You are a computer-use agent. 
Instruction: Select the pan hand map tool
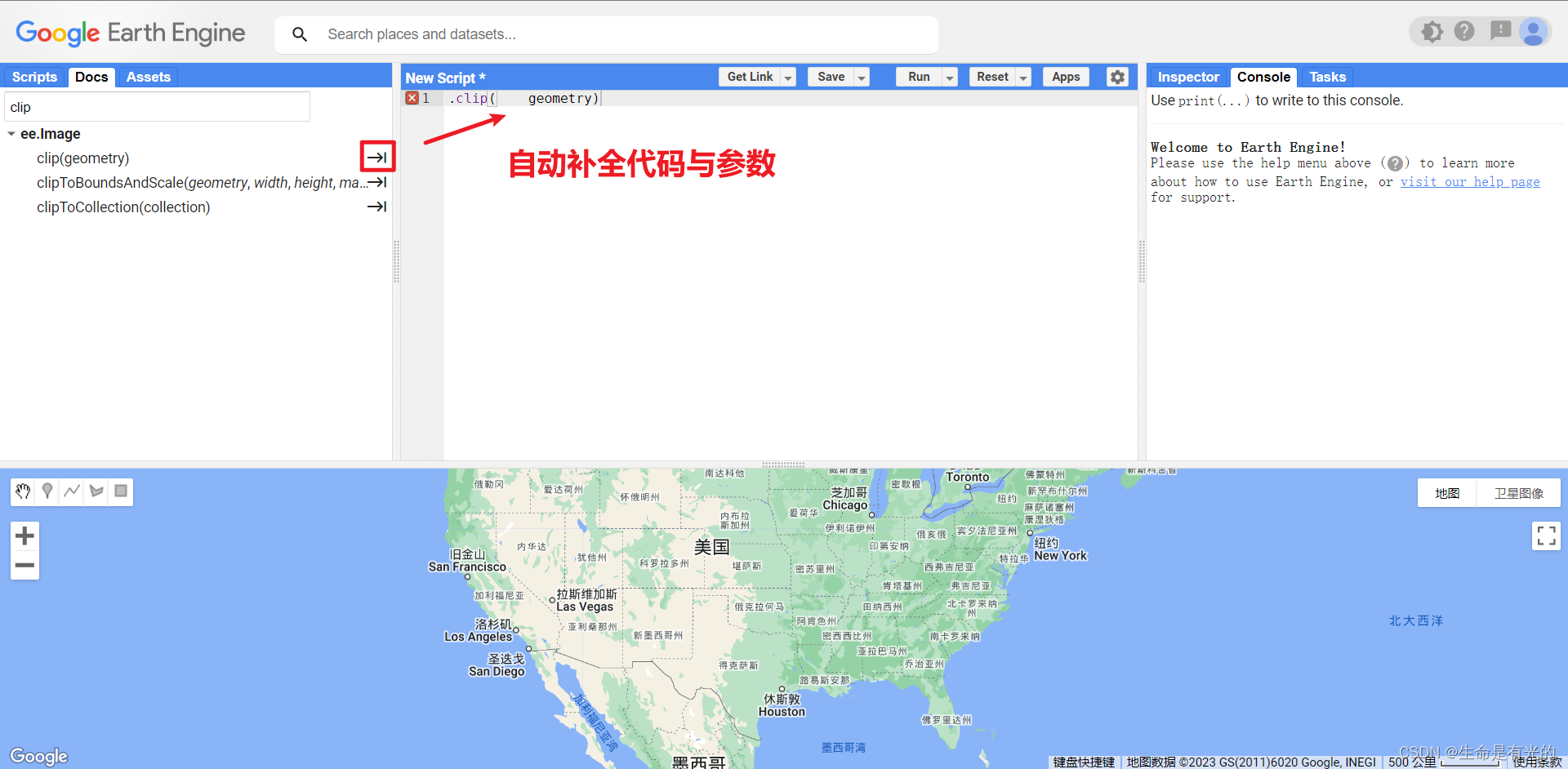click(x=23, y=491)
